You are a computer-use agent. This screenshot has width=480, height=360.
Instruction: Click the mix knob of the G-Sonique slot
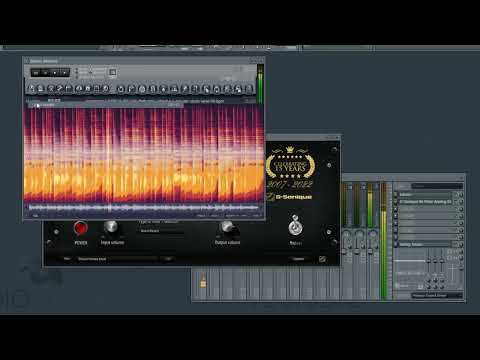[461, 202]
